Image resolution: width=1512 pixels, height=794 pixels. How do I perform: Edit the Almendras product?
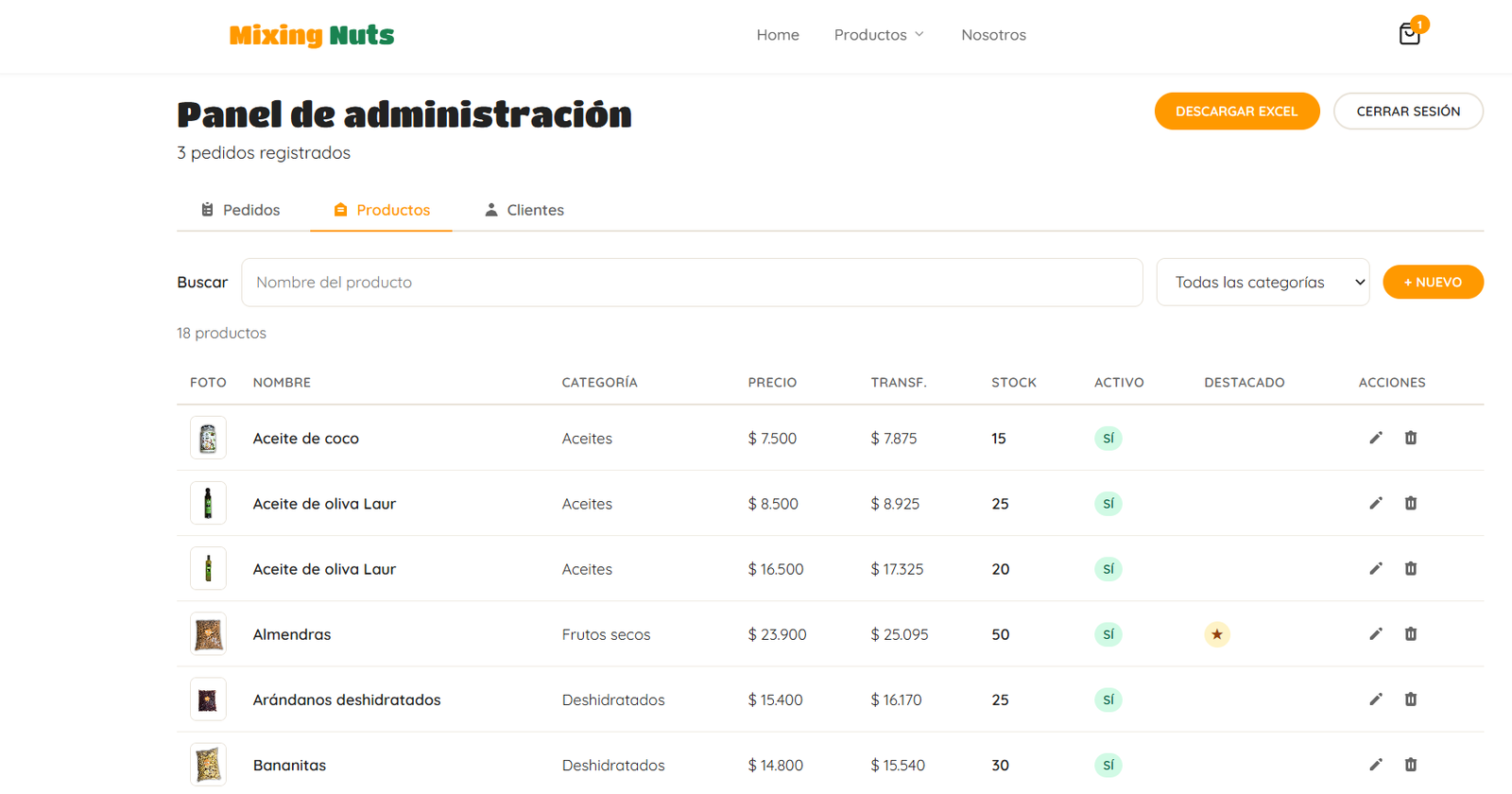point(1376,633)
